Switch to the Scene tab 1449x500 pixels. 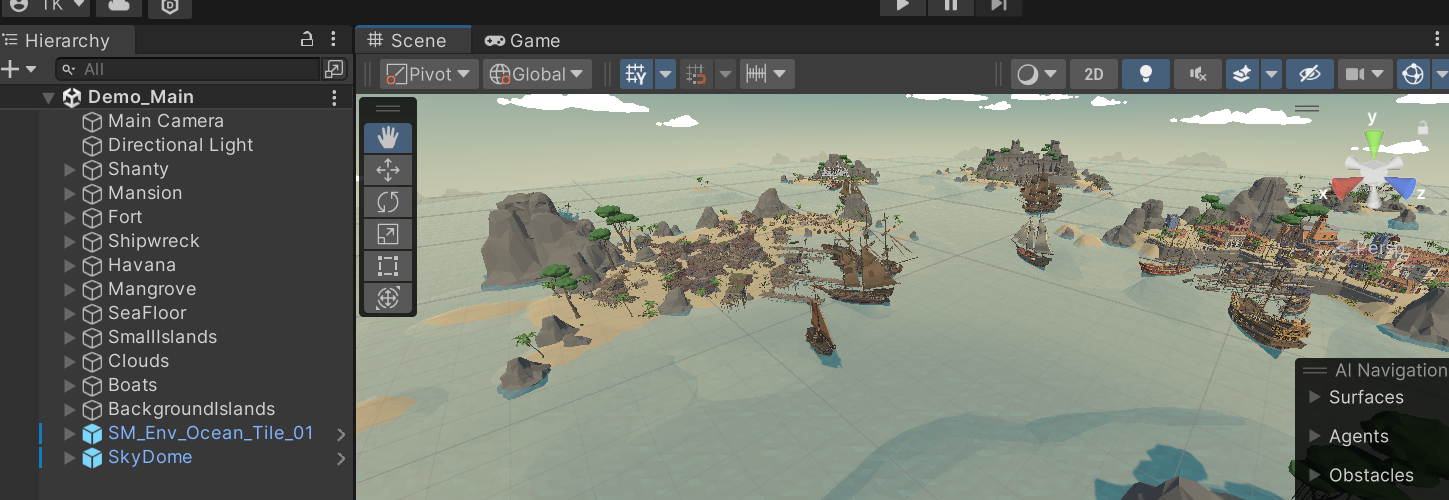pos(413,40)
